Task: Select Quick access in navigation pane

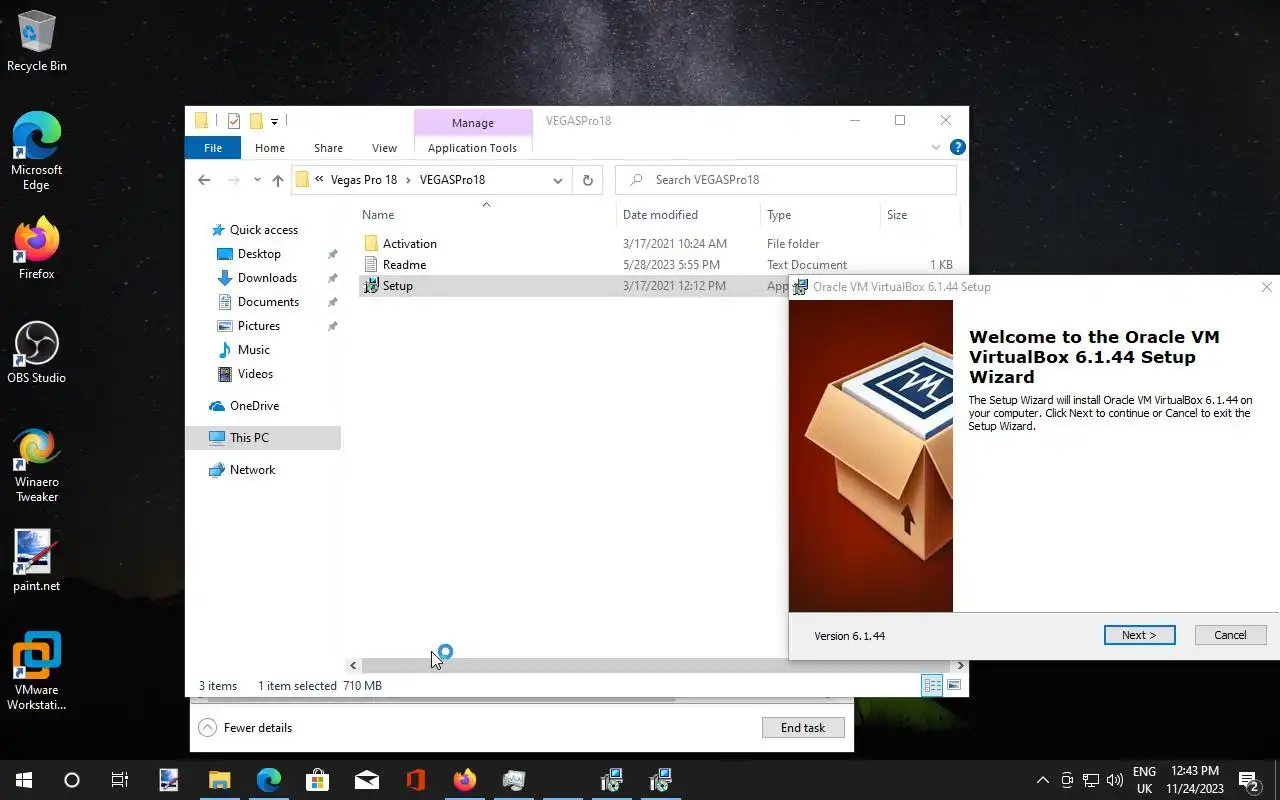Action: pyautogui.click(x=264, y=230)
